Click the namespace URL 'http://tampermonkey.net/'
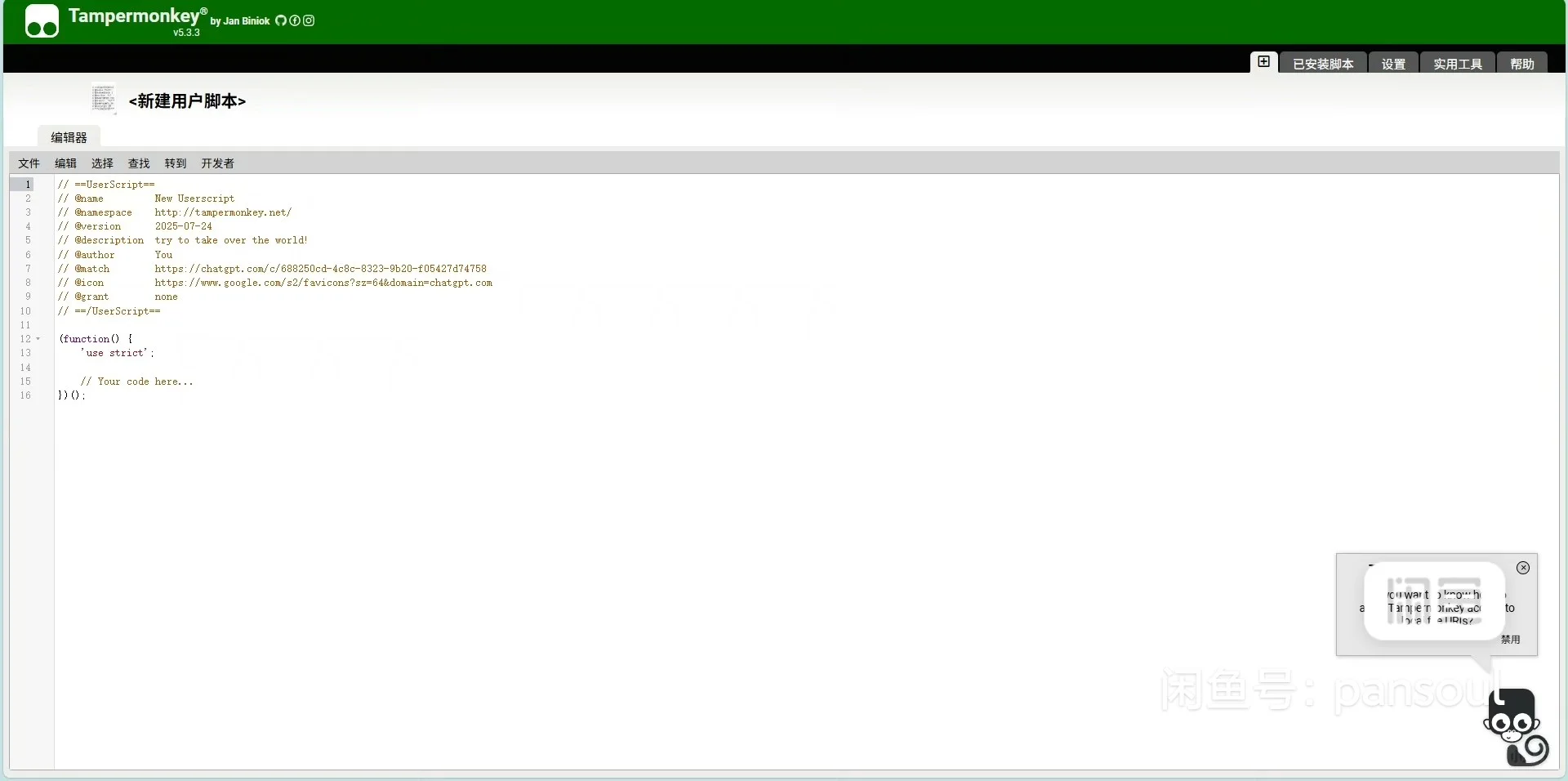 click(223, 212)
